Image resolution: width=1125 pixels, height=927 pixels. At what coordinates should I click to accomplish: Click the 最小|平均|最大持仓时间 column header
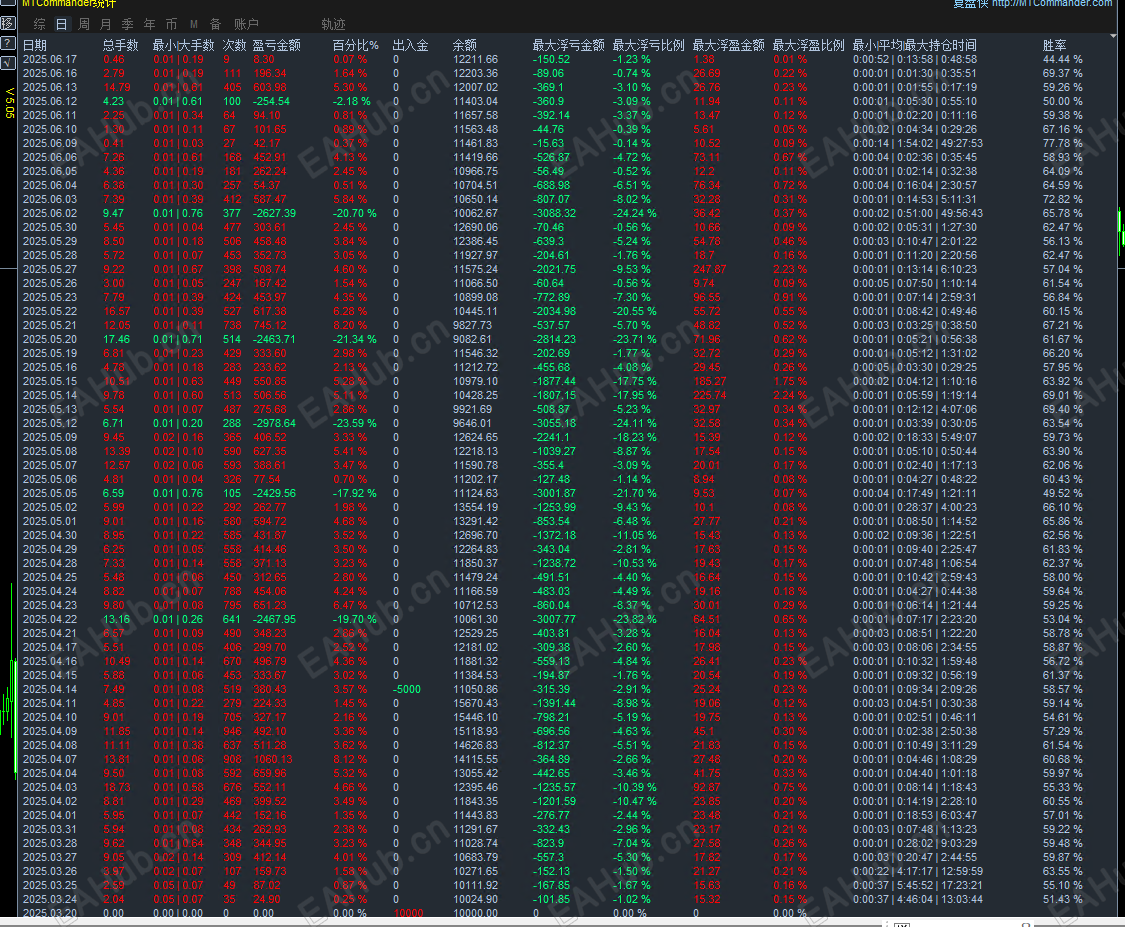[x=914, y=45]
